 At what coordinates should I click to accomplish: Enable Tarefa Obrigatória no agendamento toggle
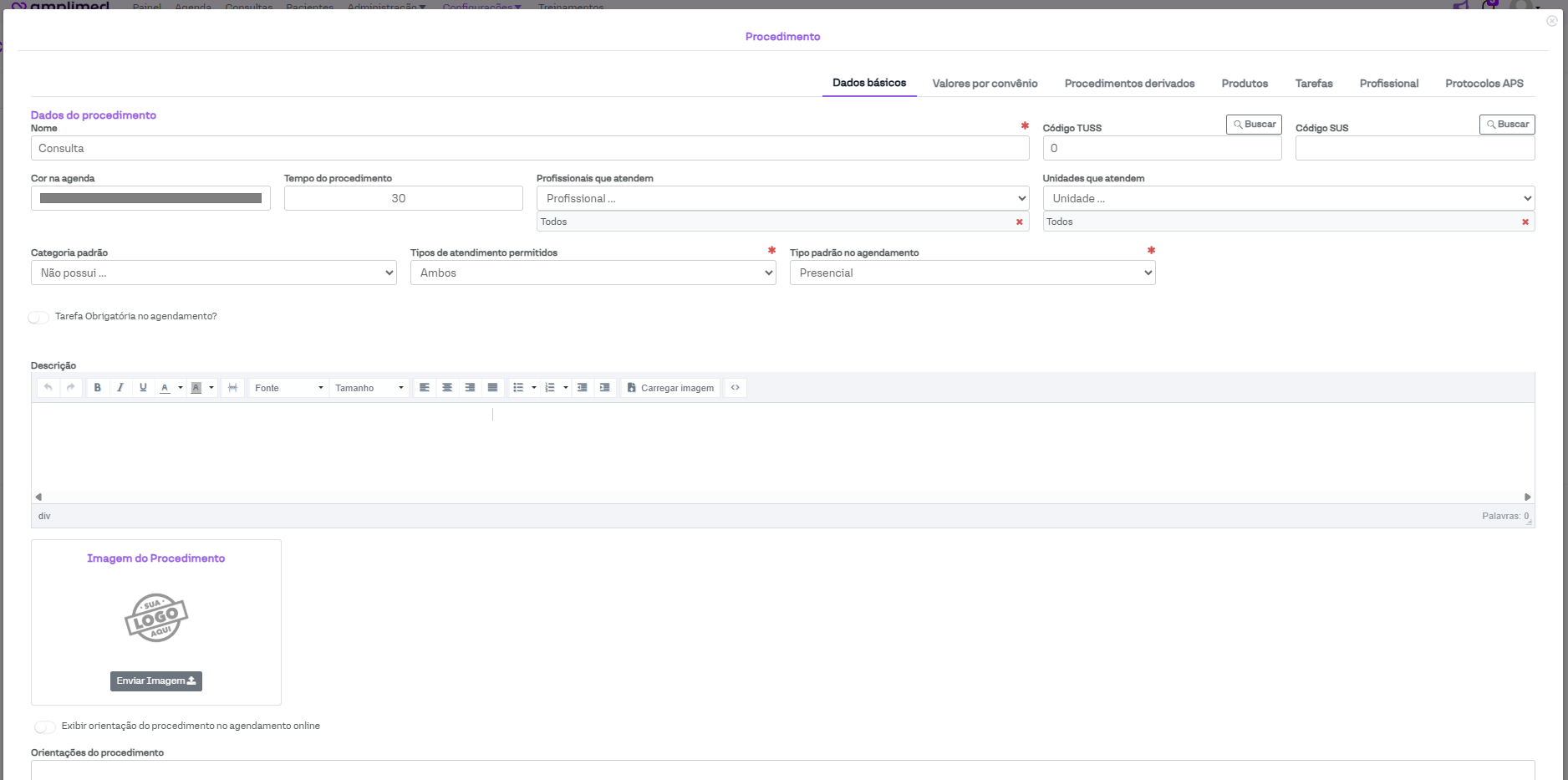pos(38,317)
